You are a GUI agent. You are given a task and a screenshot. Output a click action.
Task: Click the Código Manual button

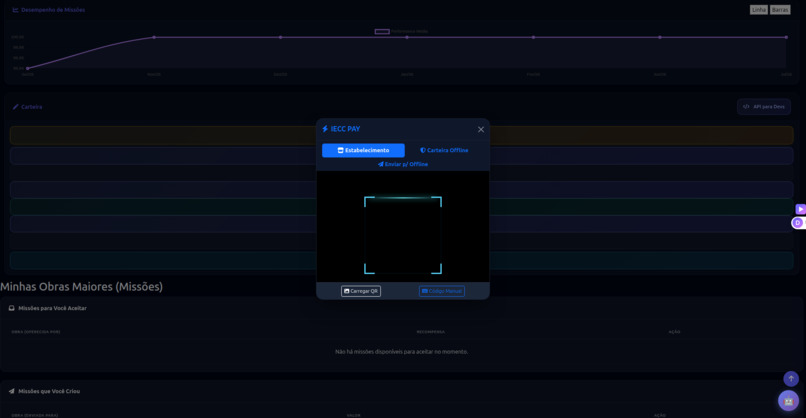(x=442, y=291)
